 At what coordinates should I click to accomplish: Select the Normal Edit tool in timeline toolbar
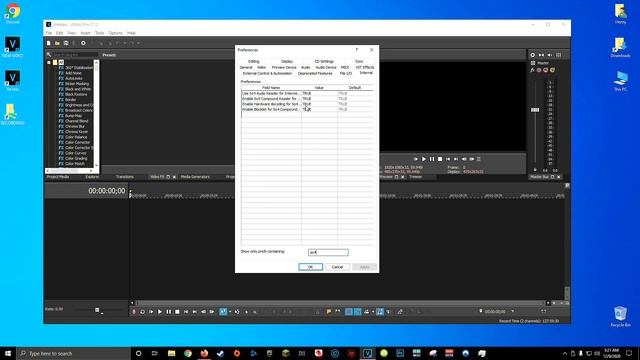(x=223, y=312)
